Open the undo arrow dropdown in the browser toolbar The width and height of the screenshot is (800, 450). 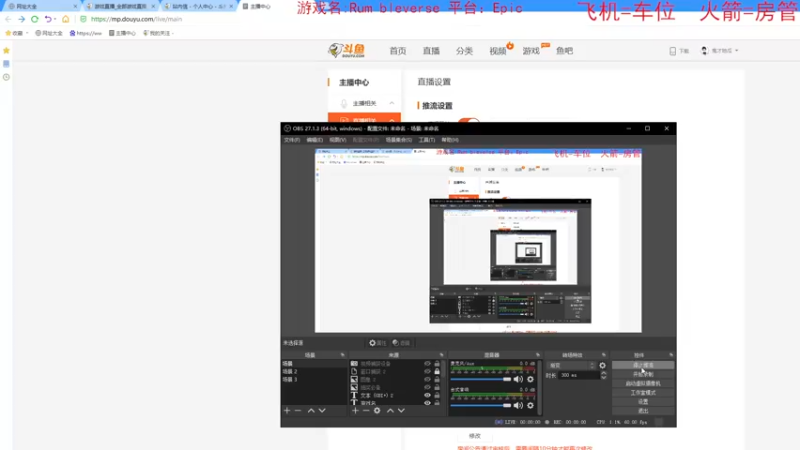tap(55, 19)
